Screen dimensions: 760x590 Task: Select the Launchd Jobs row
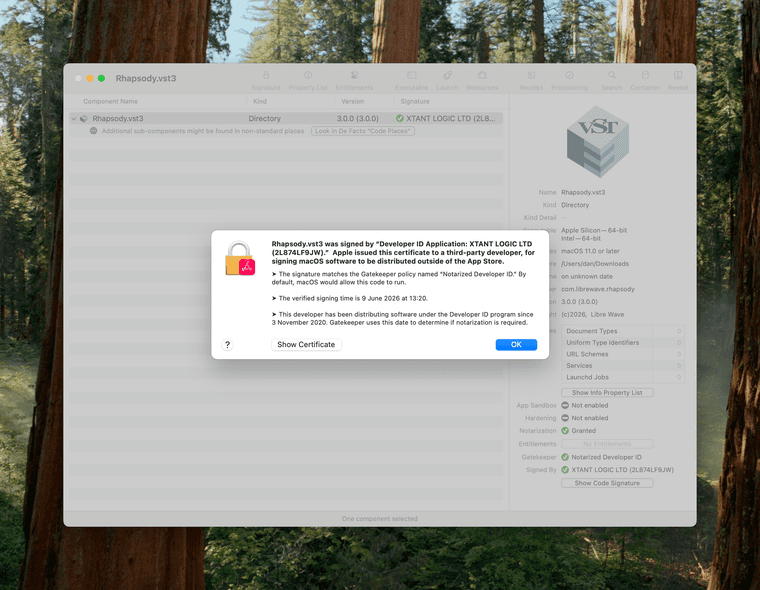pyautogui.click(x=623, y=377)
